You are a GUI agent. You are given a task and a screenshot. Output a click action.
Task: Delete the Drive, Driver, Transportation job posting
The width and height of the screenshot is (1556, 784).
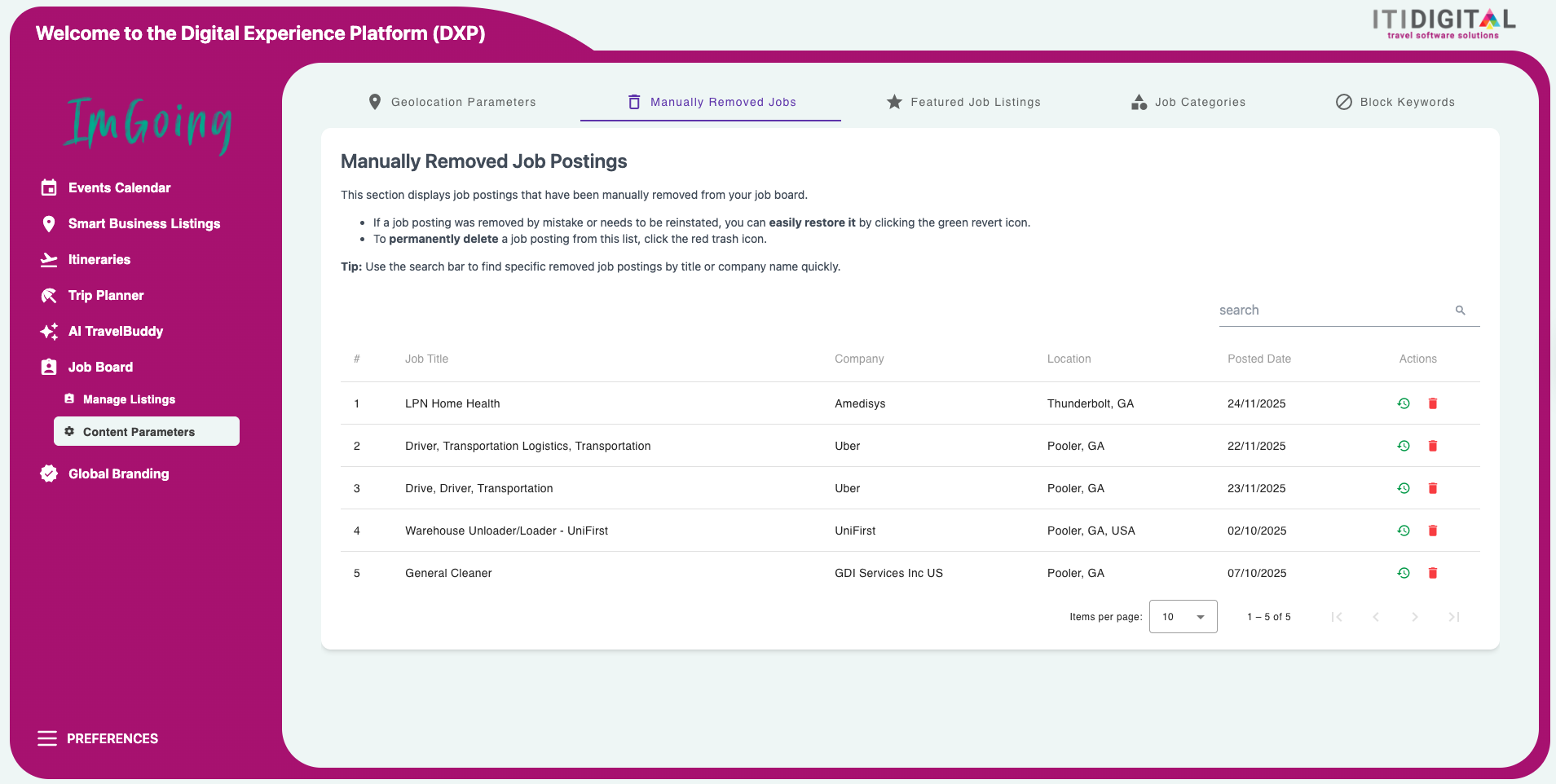[x=1433, y=488]
